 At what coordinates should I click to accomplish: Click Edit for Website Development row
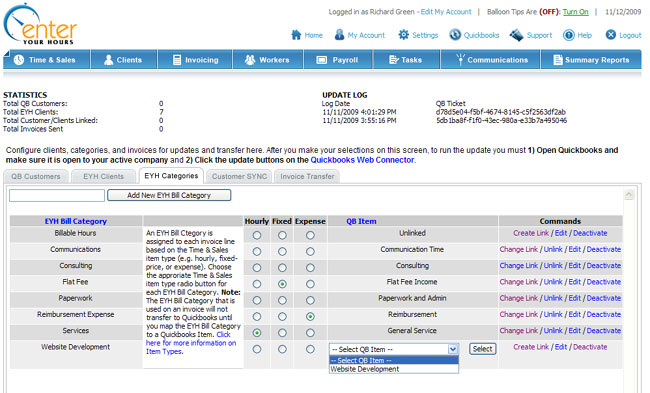pyautogui.click(x=561, y=347)
